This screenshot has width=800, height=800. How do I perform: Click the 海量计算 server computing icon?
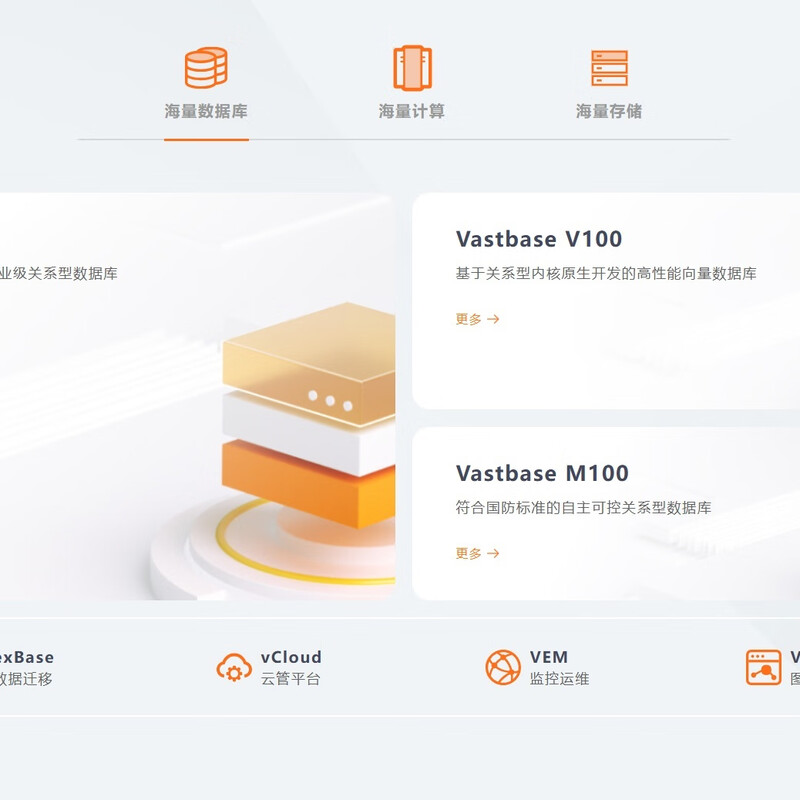pyautogui.click(x=412, y=67)
